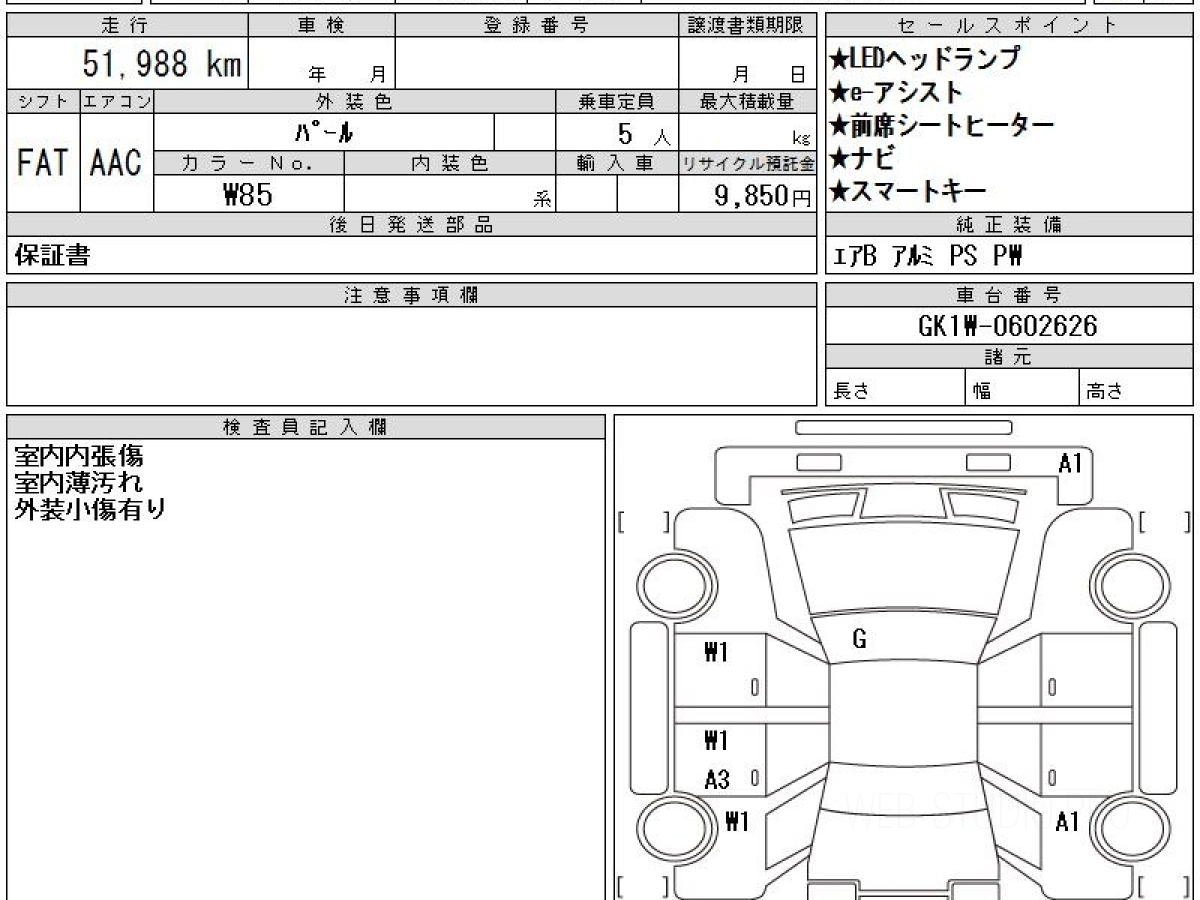Viewport: 1200px width, 900px height.
Task: Select the シフト header cell
Action: [43, 101]
